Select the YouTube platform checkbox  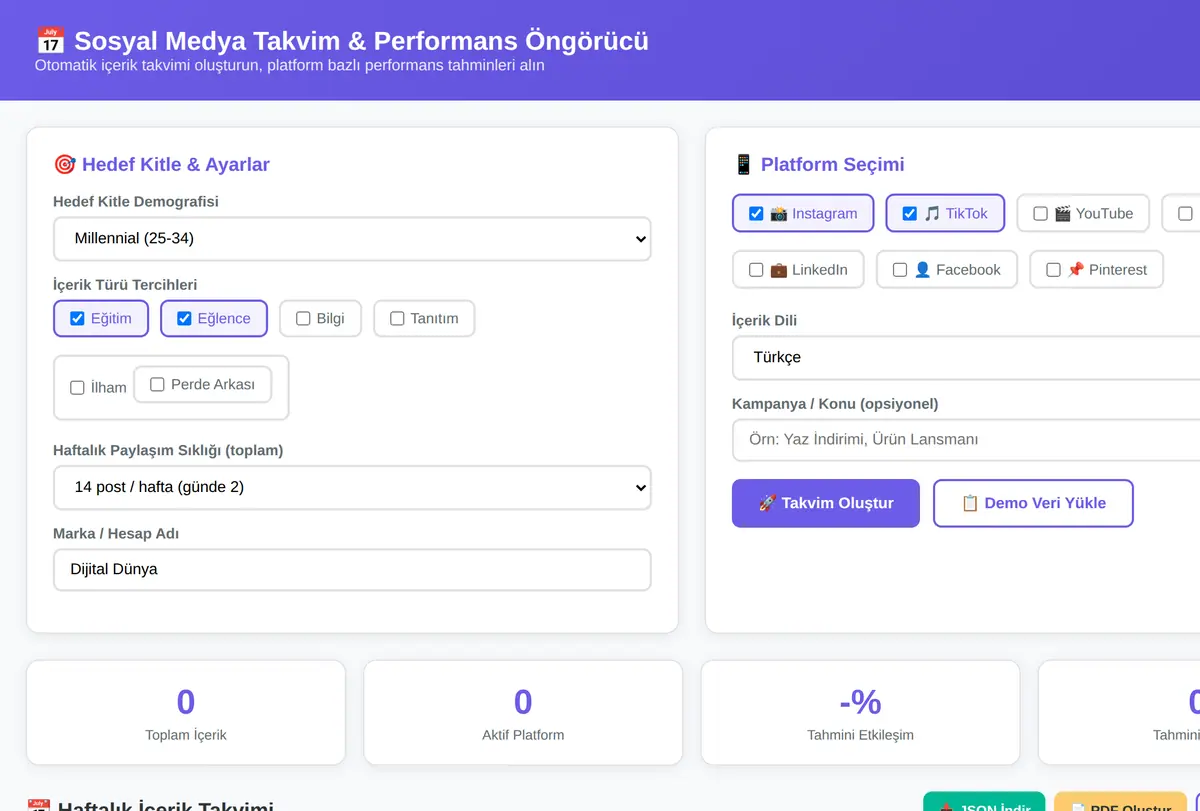(1040, 213)
